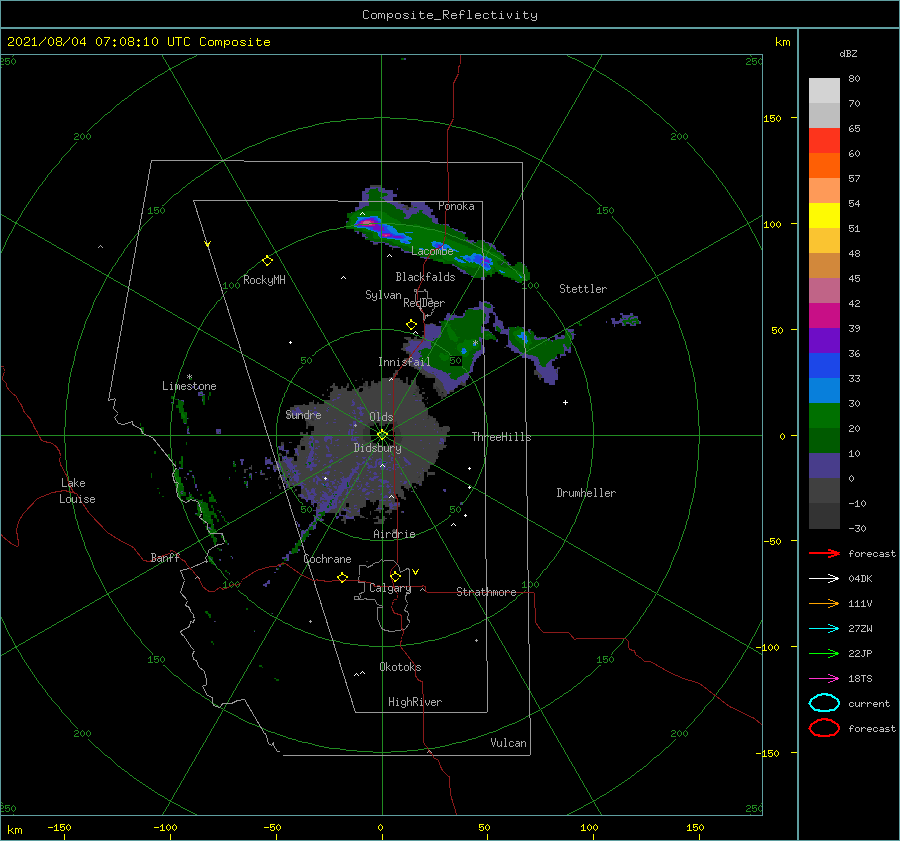Click the green swatch between 30 and 20 dBZ
The height and width of the screenshot is (841, 900).
[824, 416]
